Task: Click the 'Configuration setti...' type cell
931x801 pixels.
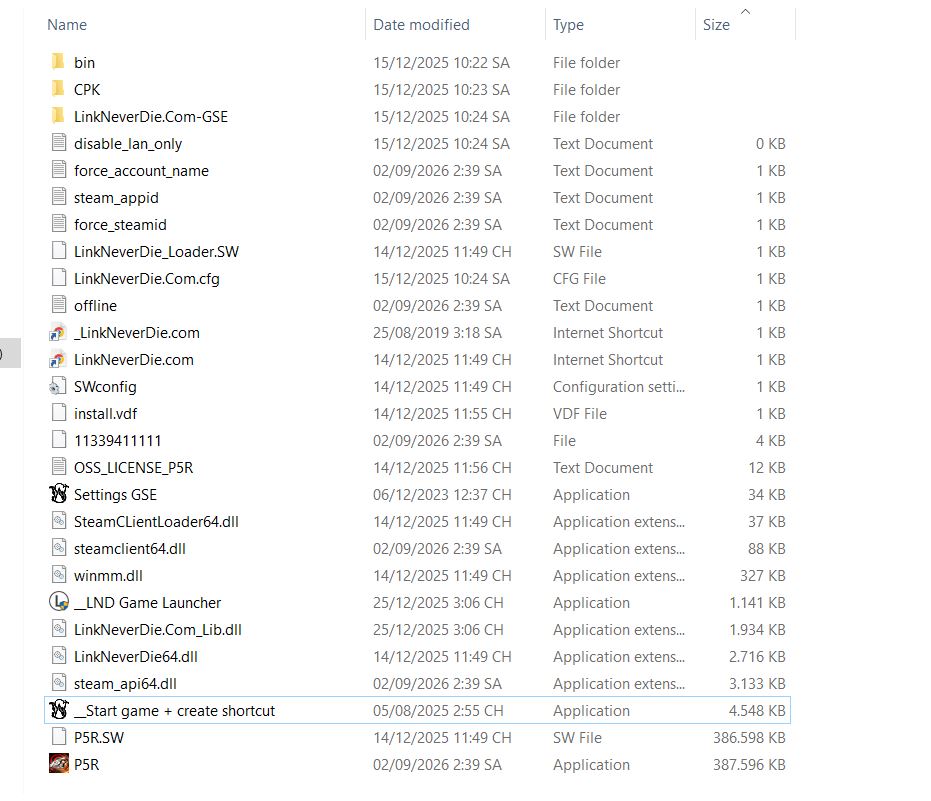Action: tap(619, 387)
